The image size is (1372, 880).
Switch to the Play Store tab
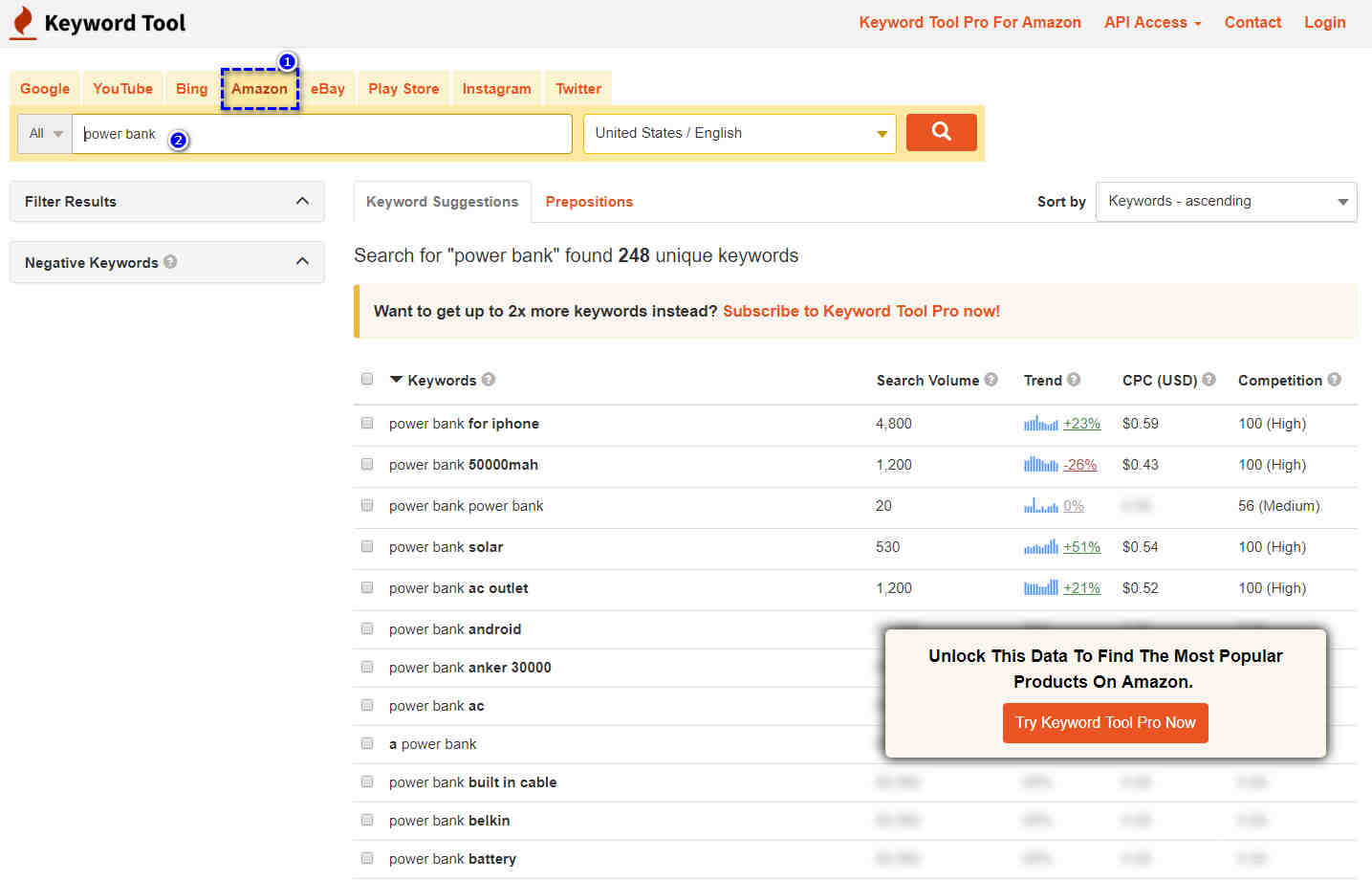tap(403, 88)
